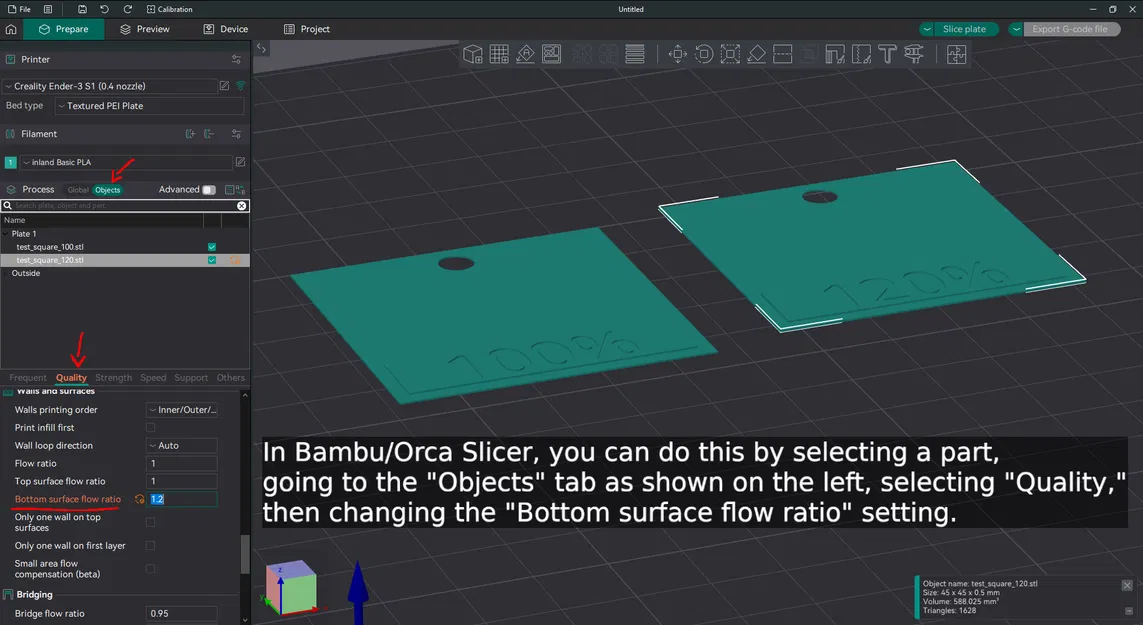Open the Others settings tab
This screenshot has width=1143, height=625.
coord(230,378)
